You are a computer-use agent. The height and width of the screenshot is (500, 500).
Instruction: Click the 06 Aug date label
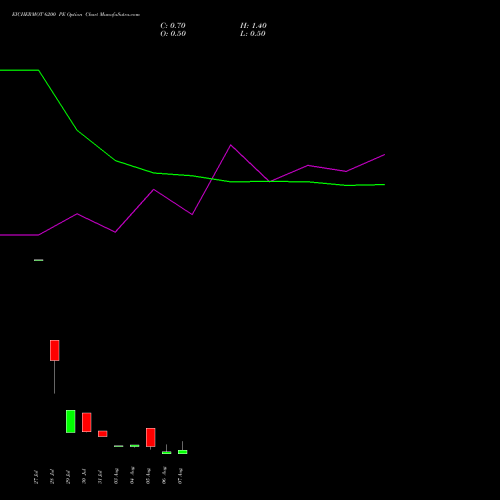pos(164,475)
